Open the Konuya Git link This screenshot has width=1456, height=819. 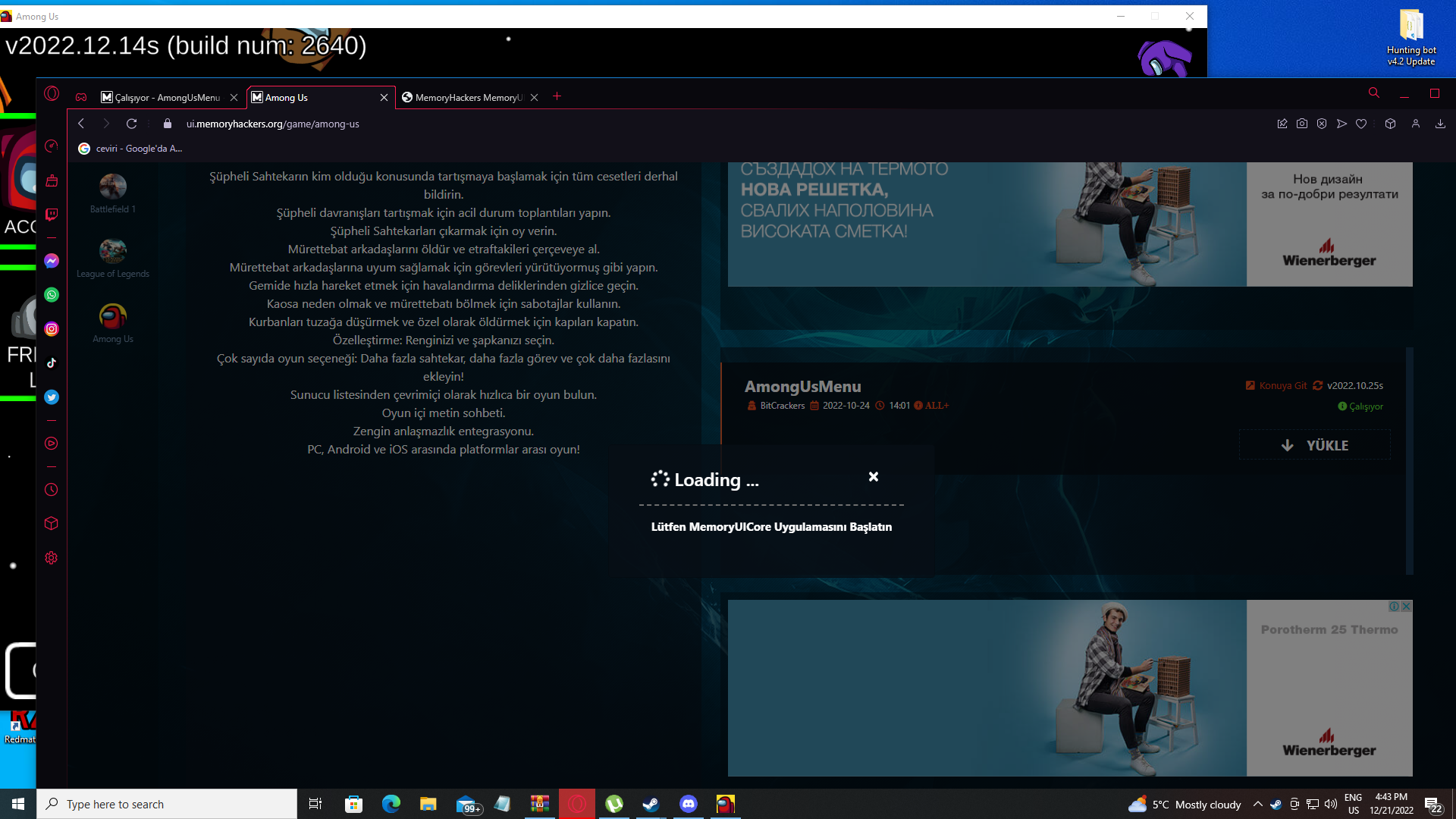coord(1276,385)
